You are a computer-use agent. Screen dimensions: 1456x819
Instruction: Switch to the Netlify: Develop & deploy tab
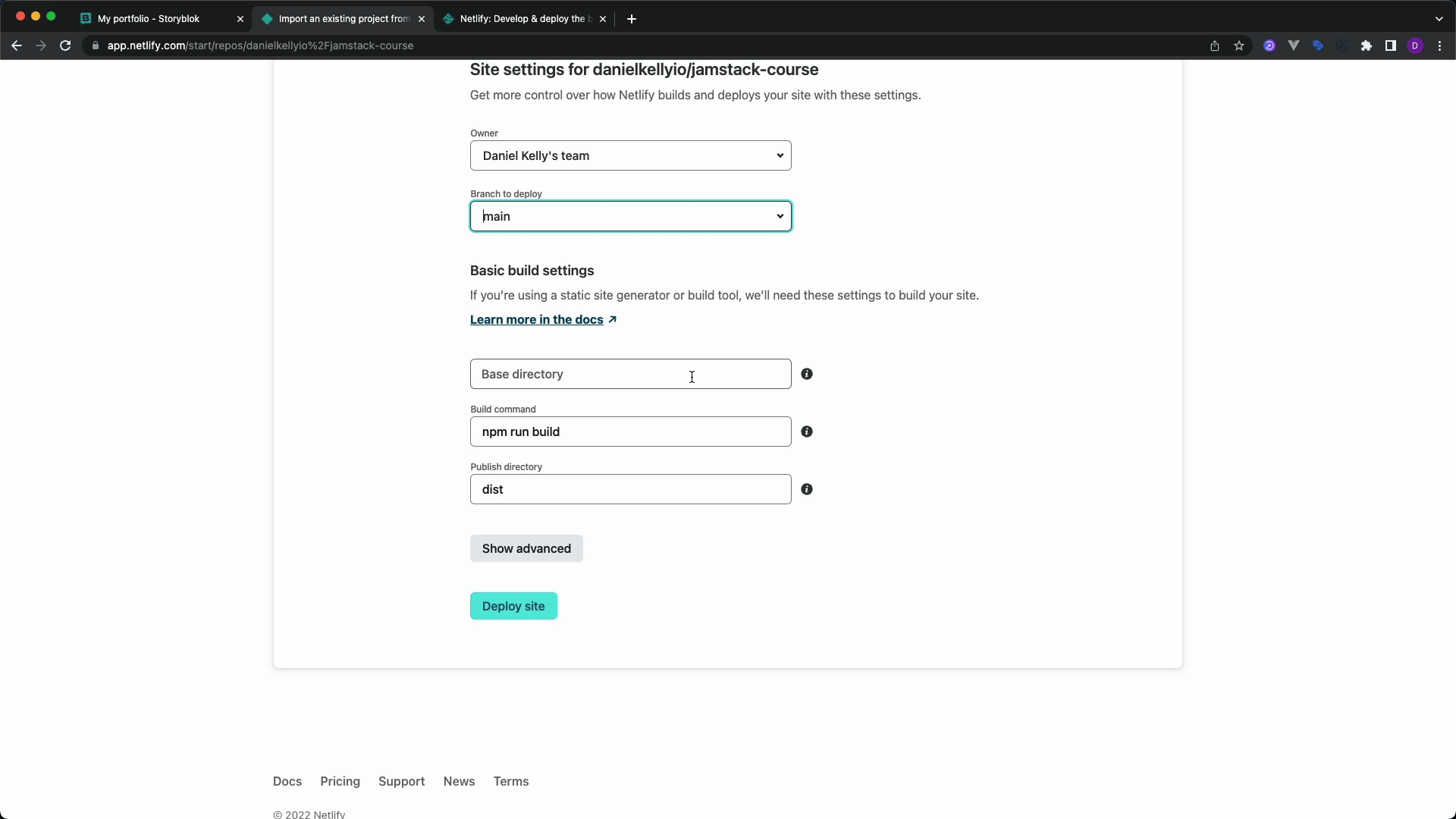[525, 19]
